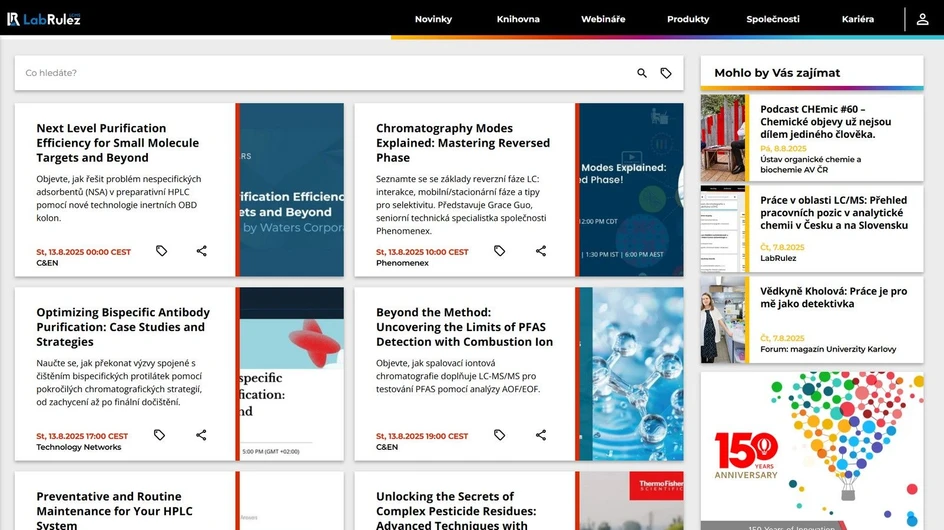Open the Novinky menu item

tap(433, 19)
